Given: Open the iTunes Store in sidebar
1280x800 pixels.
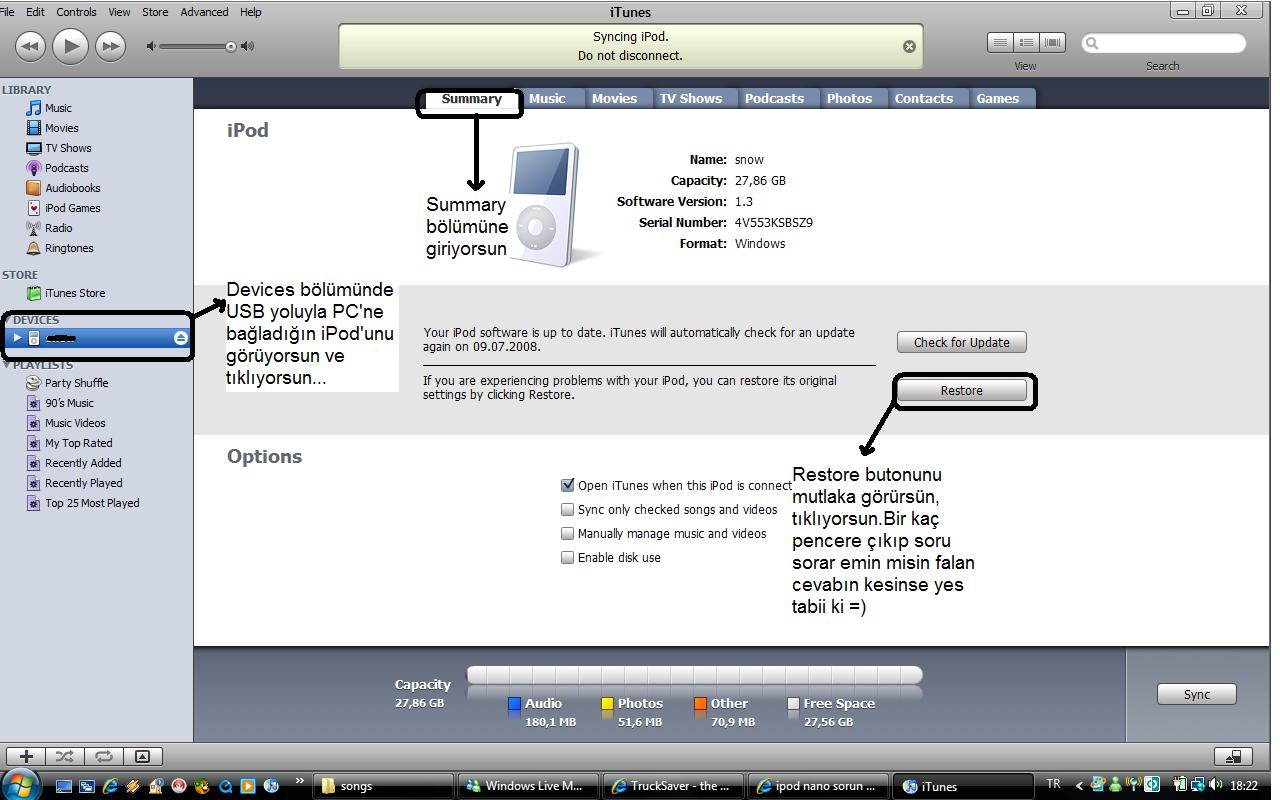Looking at the screenshot, I should click(x=74, y=293).
